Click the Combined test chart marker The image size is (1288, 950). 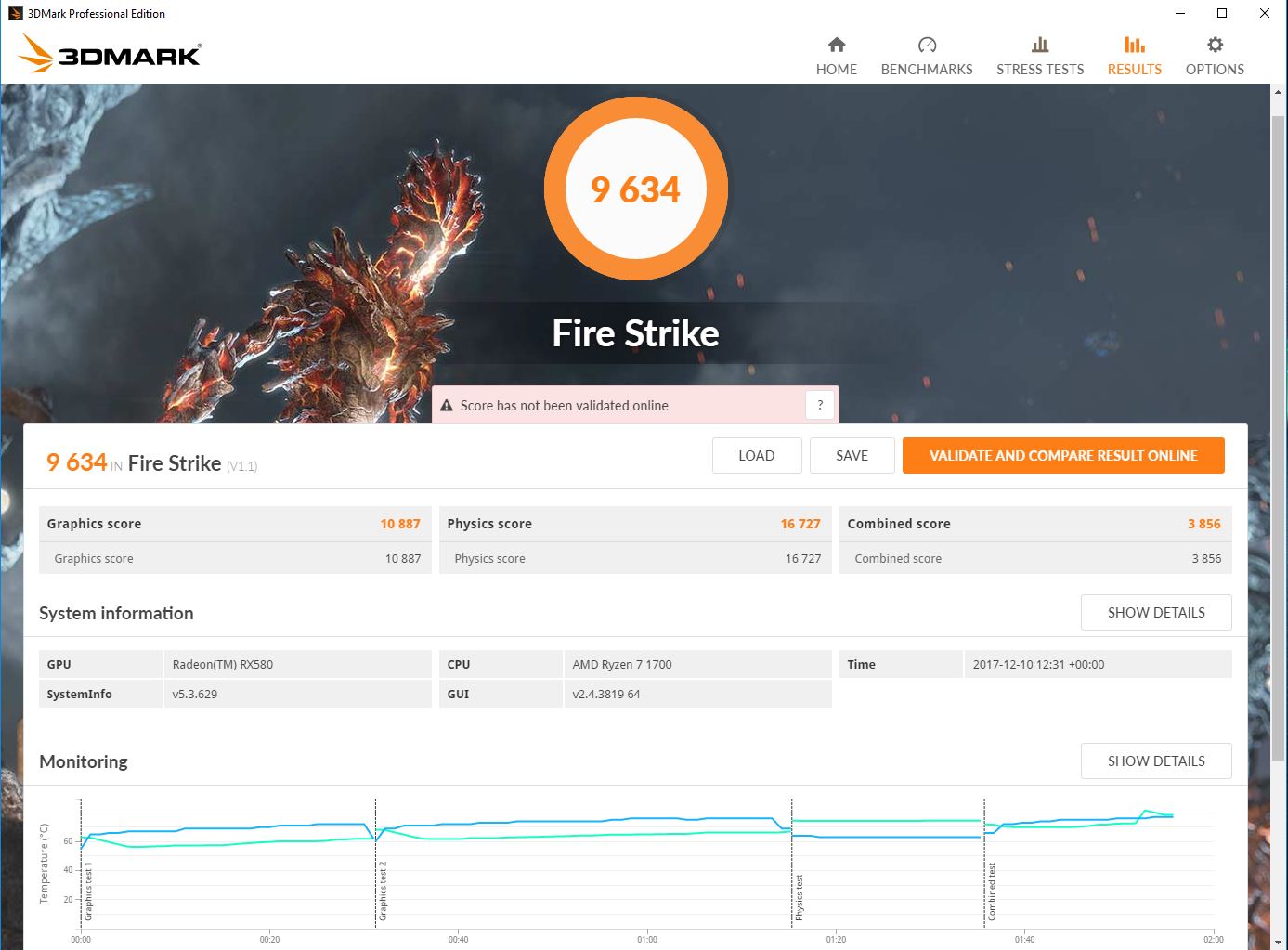(992, 892)
